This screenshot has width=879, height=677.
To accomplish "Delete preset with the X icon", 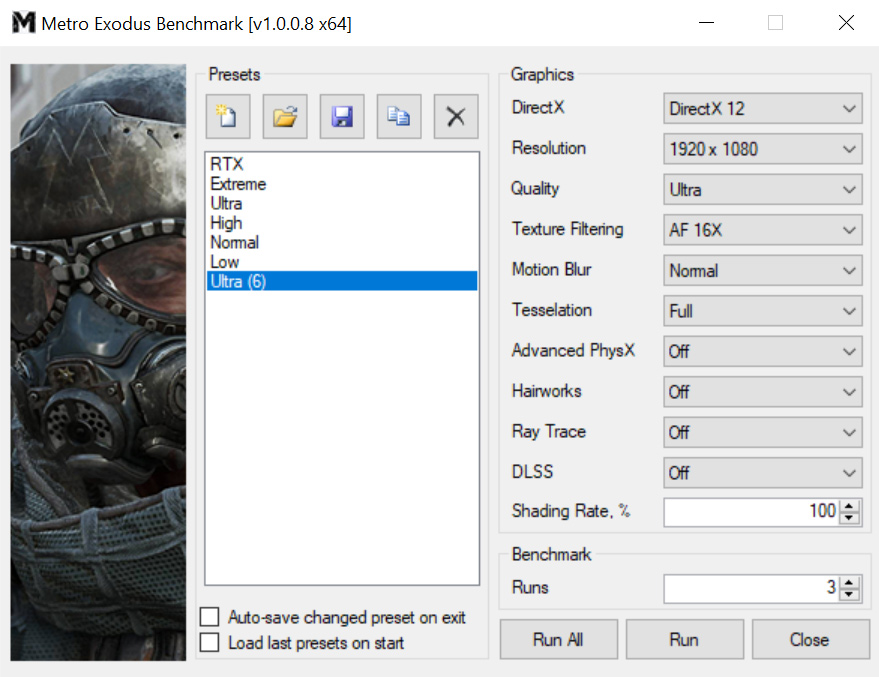I will (x=456, y=116).
